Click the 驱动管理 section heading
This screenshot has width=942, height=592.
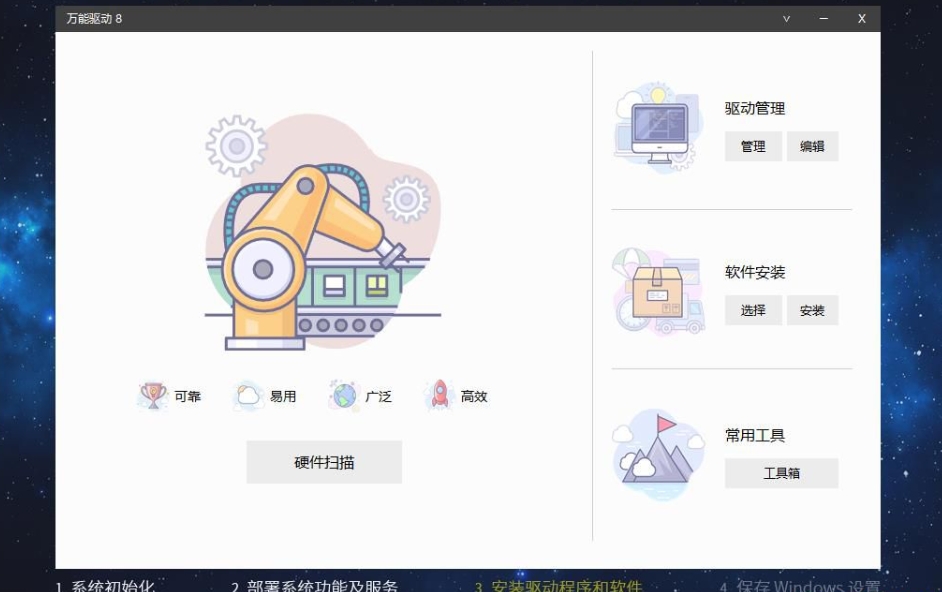pyautogui.click(x=755, y=108)
